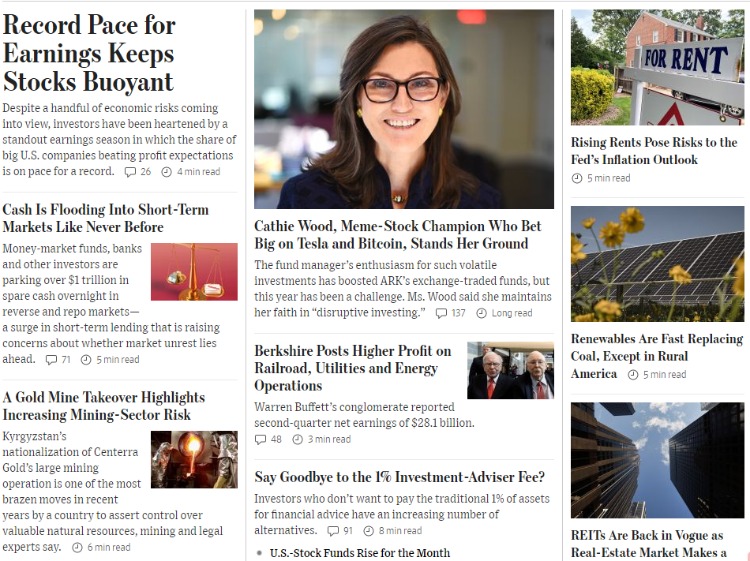
Task: Click the solar panels with flowers image
Action: [x=657, y=264]
